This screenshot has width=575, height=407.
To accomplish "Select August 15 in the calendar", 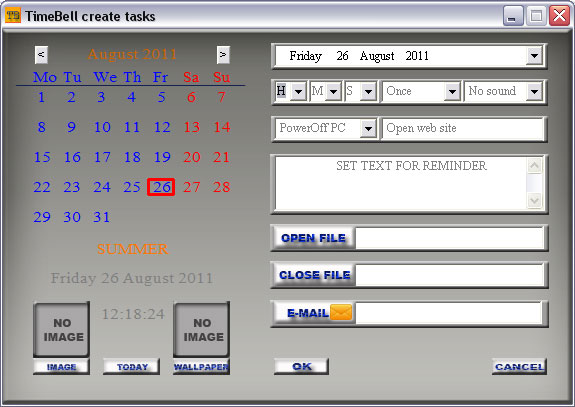I will pyautogui.click(x=42, y=157).
